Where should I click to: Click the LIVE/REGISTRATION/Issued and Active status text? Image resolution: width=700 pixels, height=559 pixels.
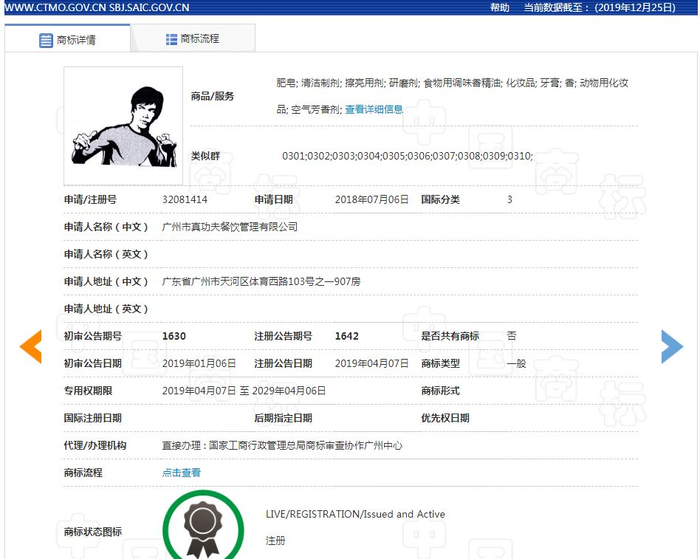tap(355, 514)
